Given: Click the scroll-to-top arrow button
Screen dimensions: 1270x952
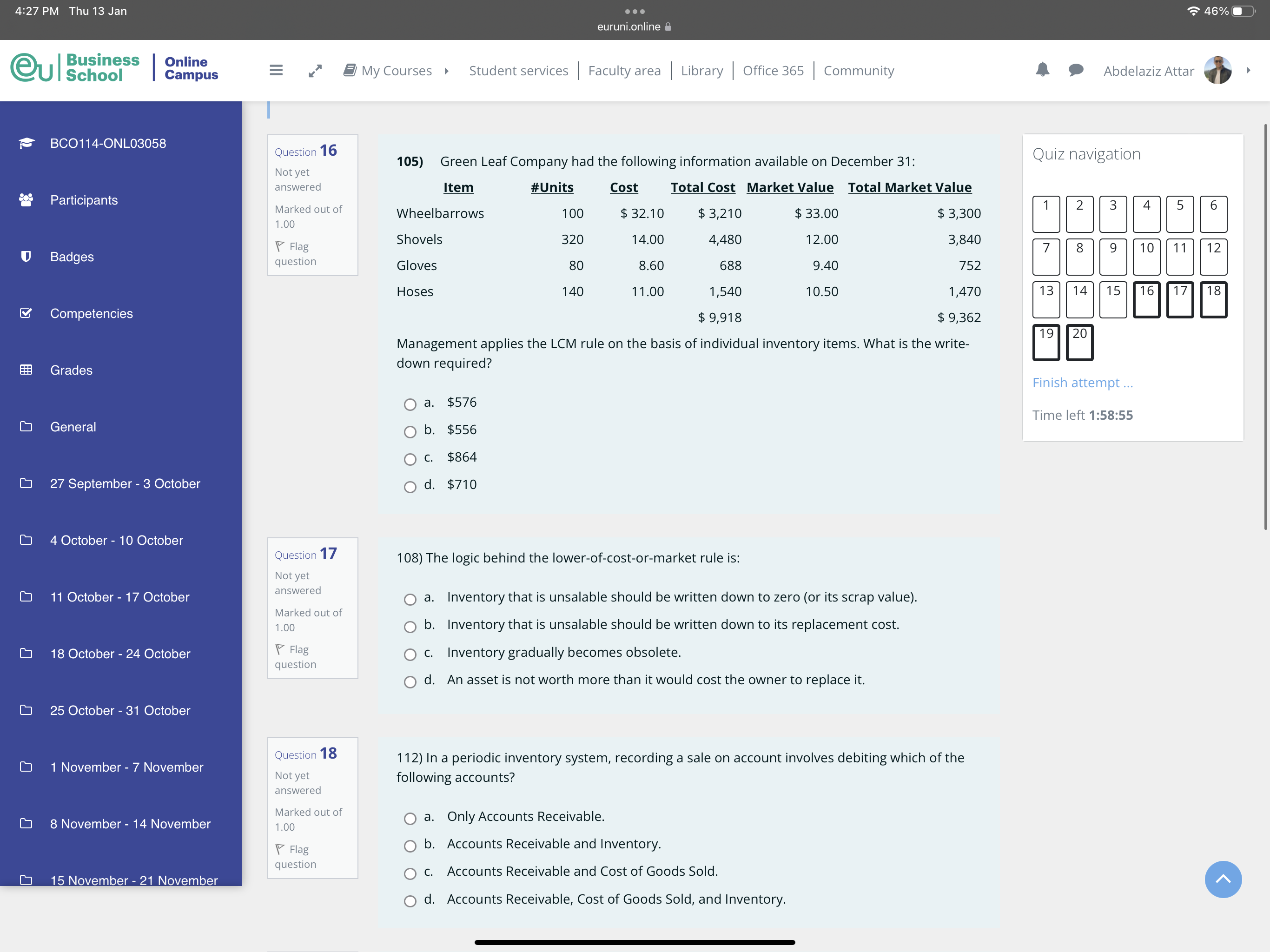Looking at the screenshot, I should pos(1223,879).
